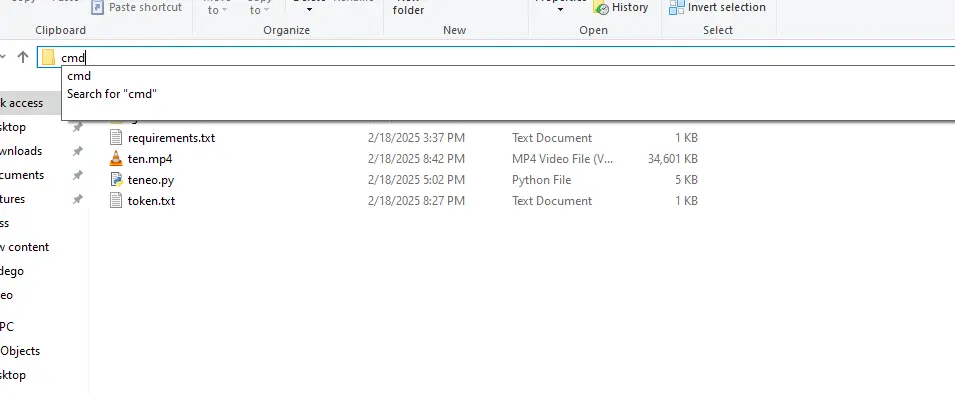Image resolution: width=955 pixels, height=394 pixels.
Task: Open Documents in the navigation pane
Action: (22, 175)
